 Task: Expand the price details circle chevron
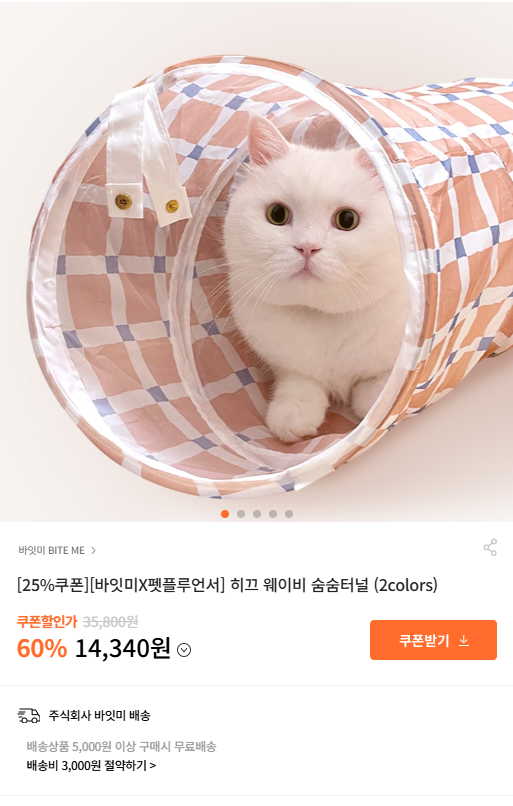pos(184,650)
